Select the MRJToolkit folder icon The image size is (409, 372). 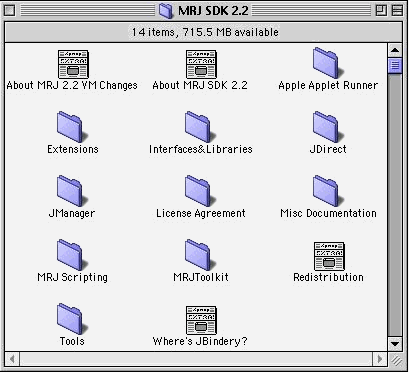click(x=200, y=255)
